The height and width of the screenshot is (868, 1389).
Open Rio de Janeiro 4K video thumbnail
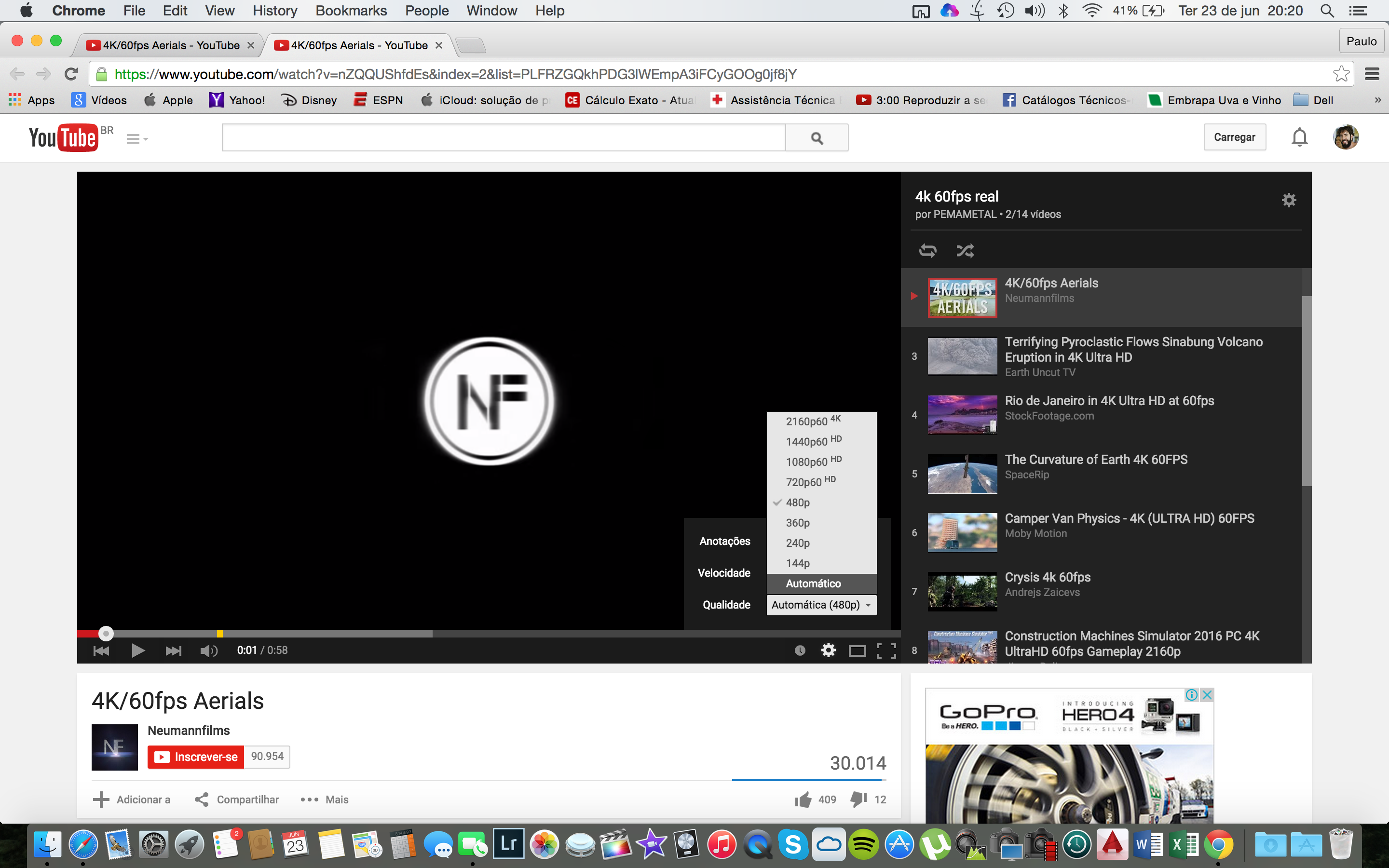click(x=962, y=415)
